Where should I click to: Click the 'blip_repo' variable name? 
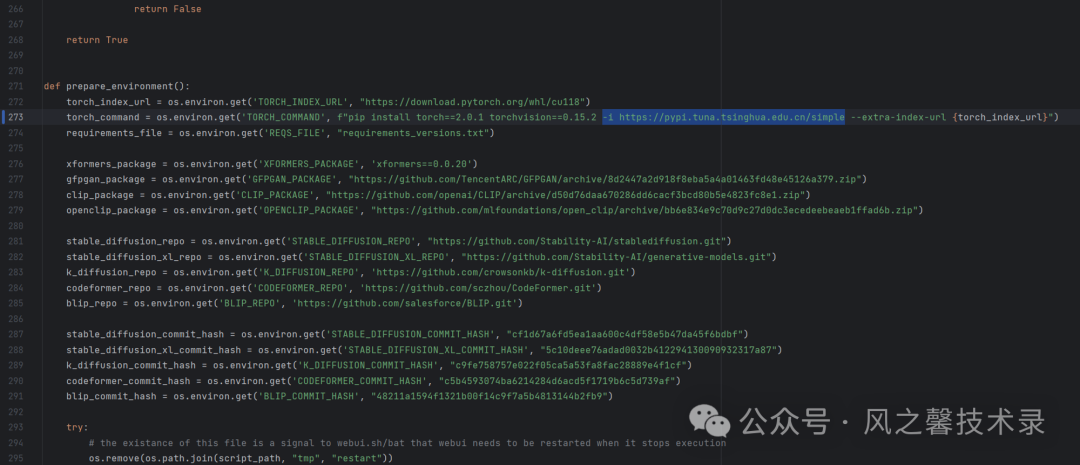(x=92, y=303)
